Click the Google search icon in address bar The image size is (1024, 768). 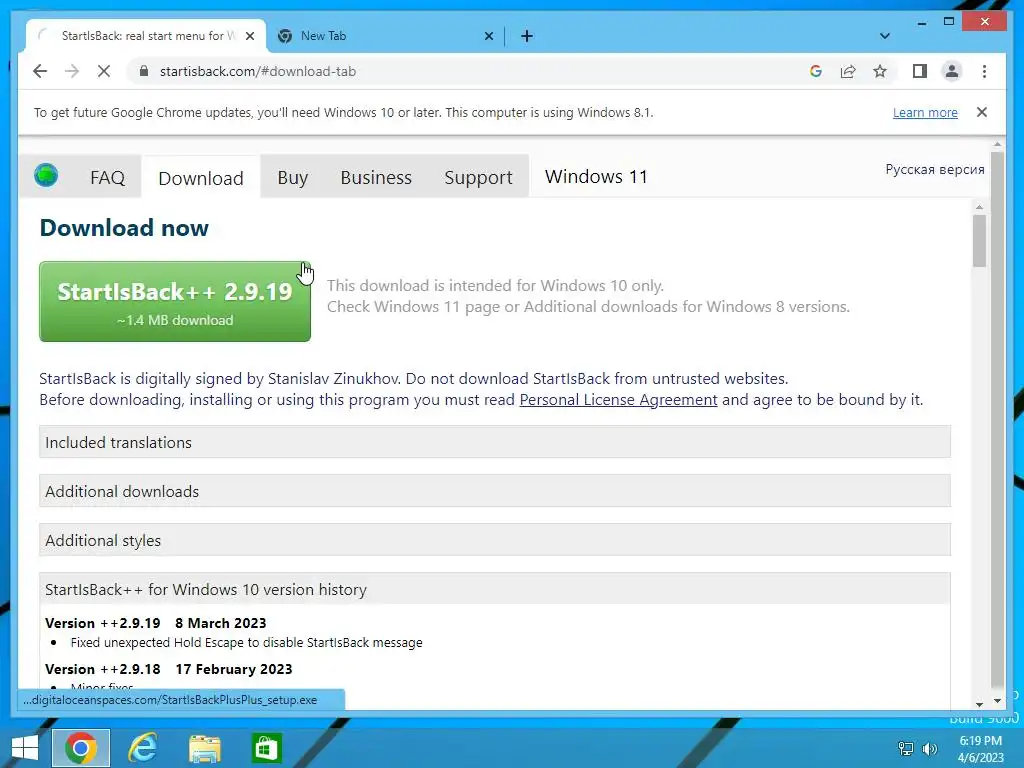(x=816, y=71)
